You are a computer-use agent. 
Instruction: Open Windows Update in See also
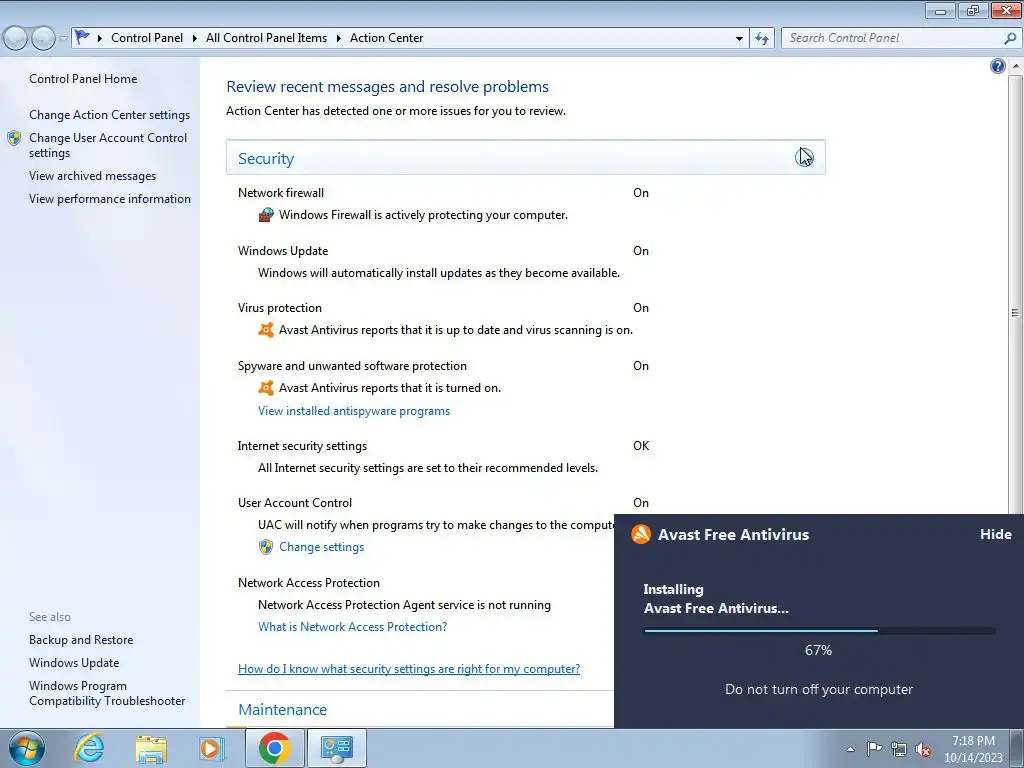click(74, 663)
